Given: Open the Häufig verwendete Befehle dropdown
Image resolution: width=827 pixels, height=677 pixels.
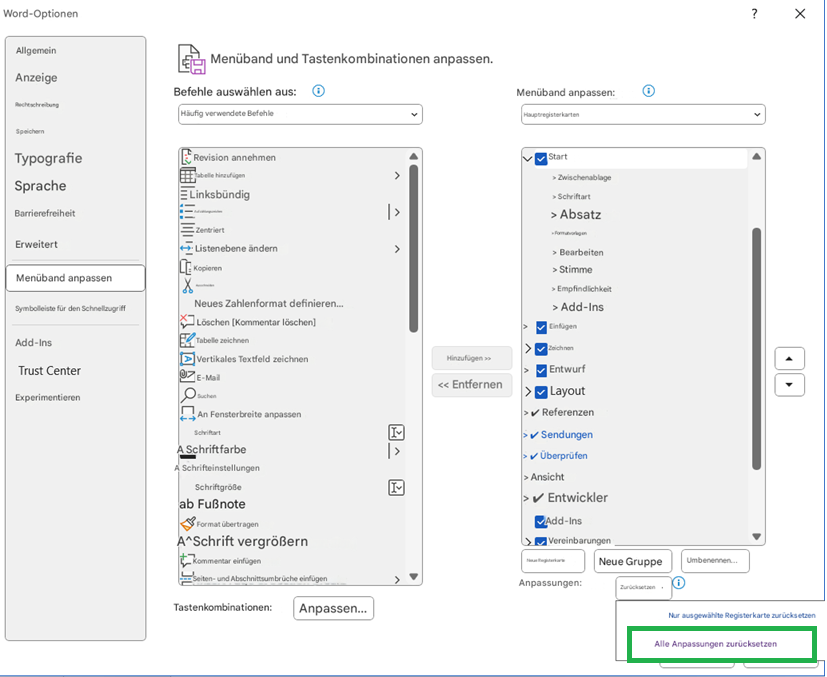Looking at the screenshot, I should click(x=300, y=114).
